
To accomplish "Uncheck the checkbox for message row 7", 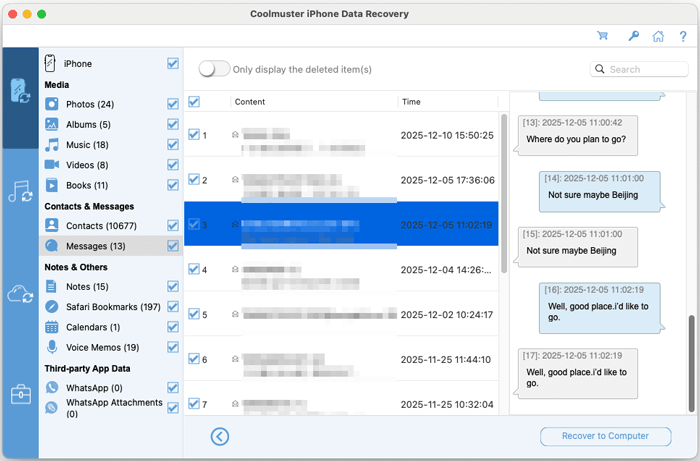I will coord(194,403).
